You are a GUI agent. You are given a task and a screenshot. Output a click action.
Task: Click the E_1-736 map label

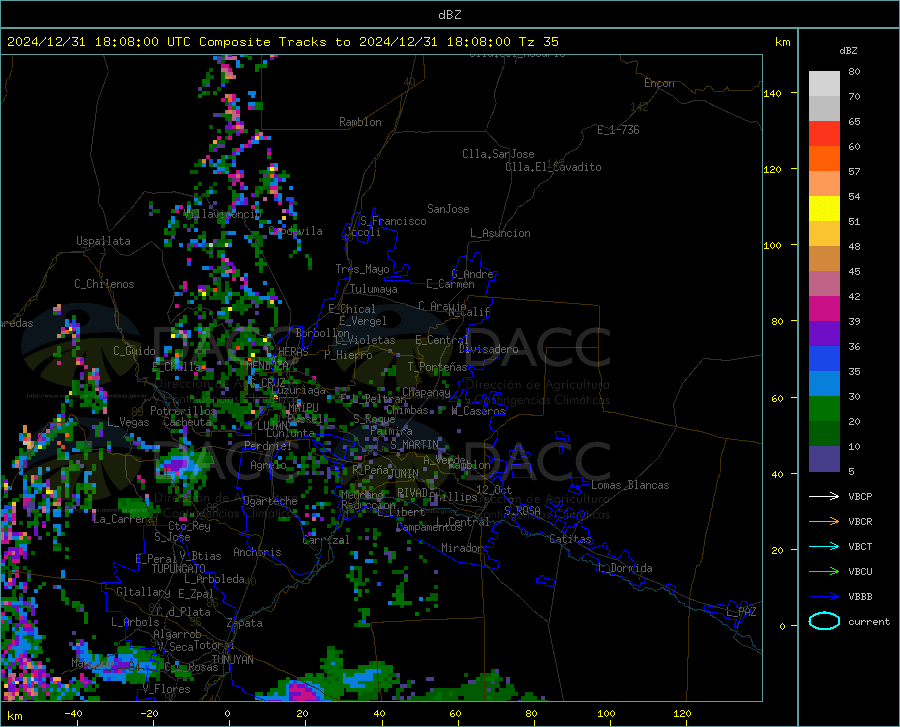point(618,130)
